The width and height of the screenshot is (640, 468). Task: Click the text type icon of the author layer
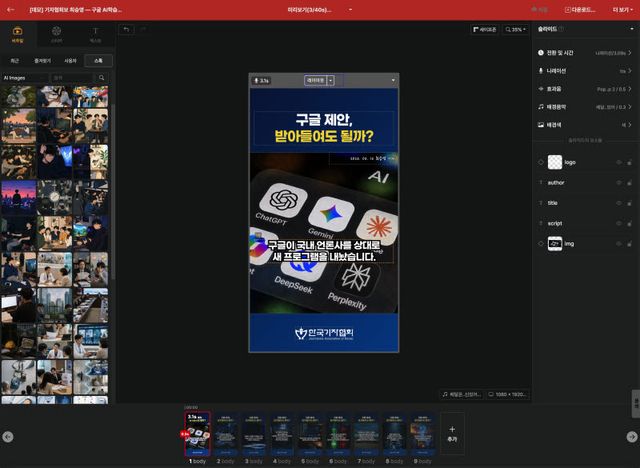541,183
